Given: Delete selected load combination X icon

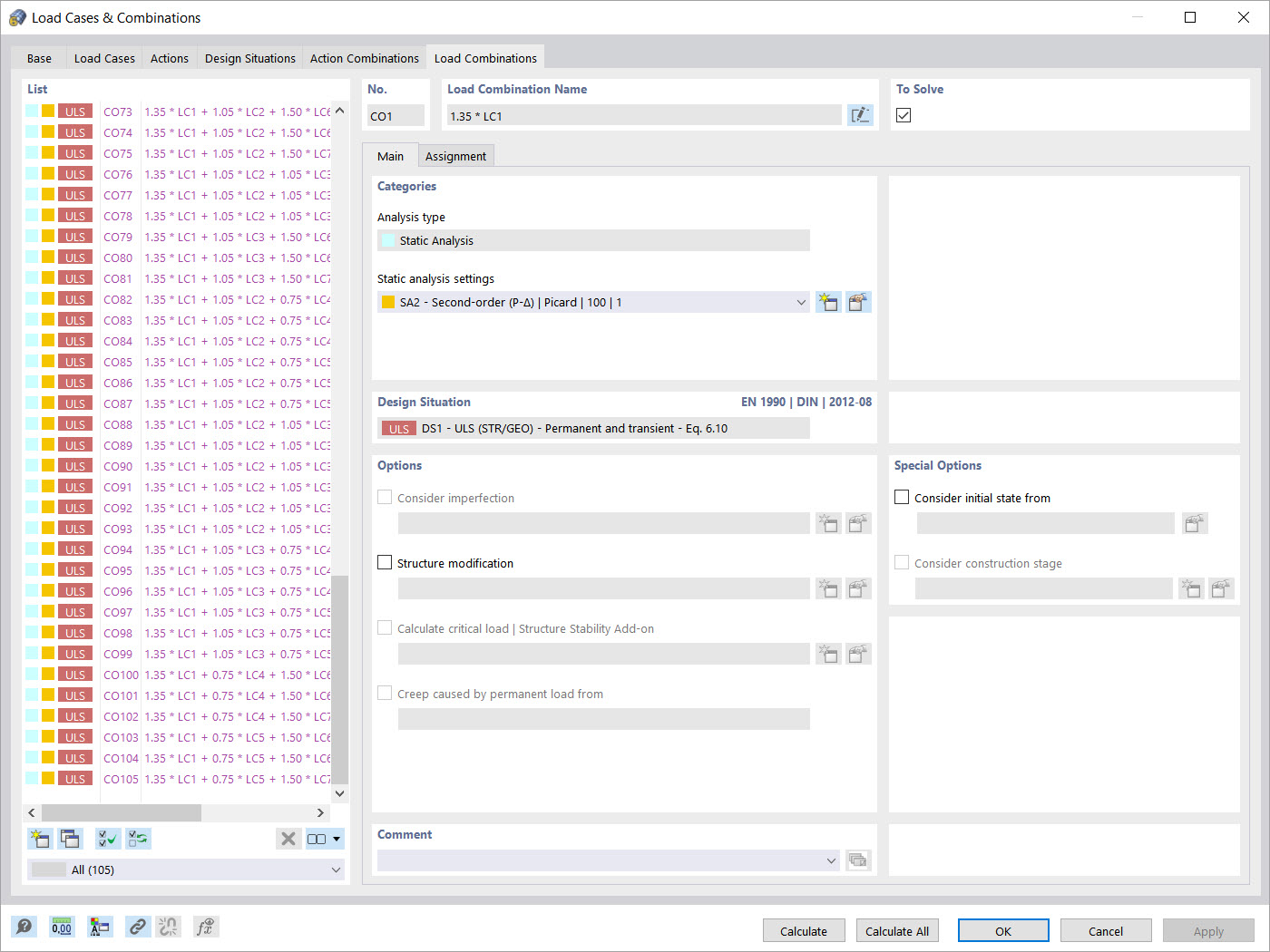Looking at the screenshot, I should (x=288, y=839).
